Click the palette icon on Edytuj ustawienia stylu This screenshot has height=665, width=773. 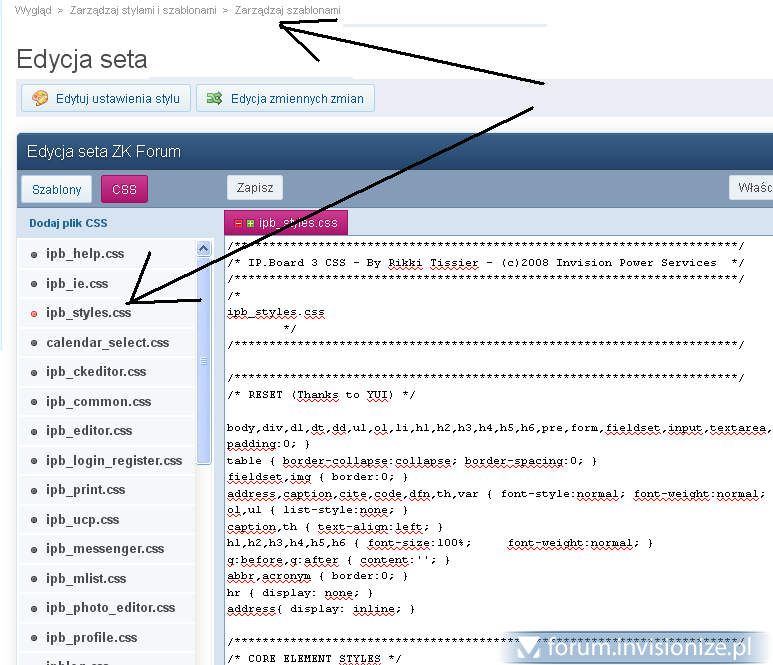pyautogui.click(x=40, y=98)
